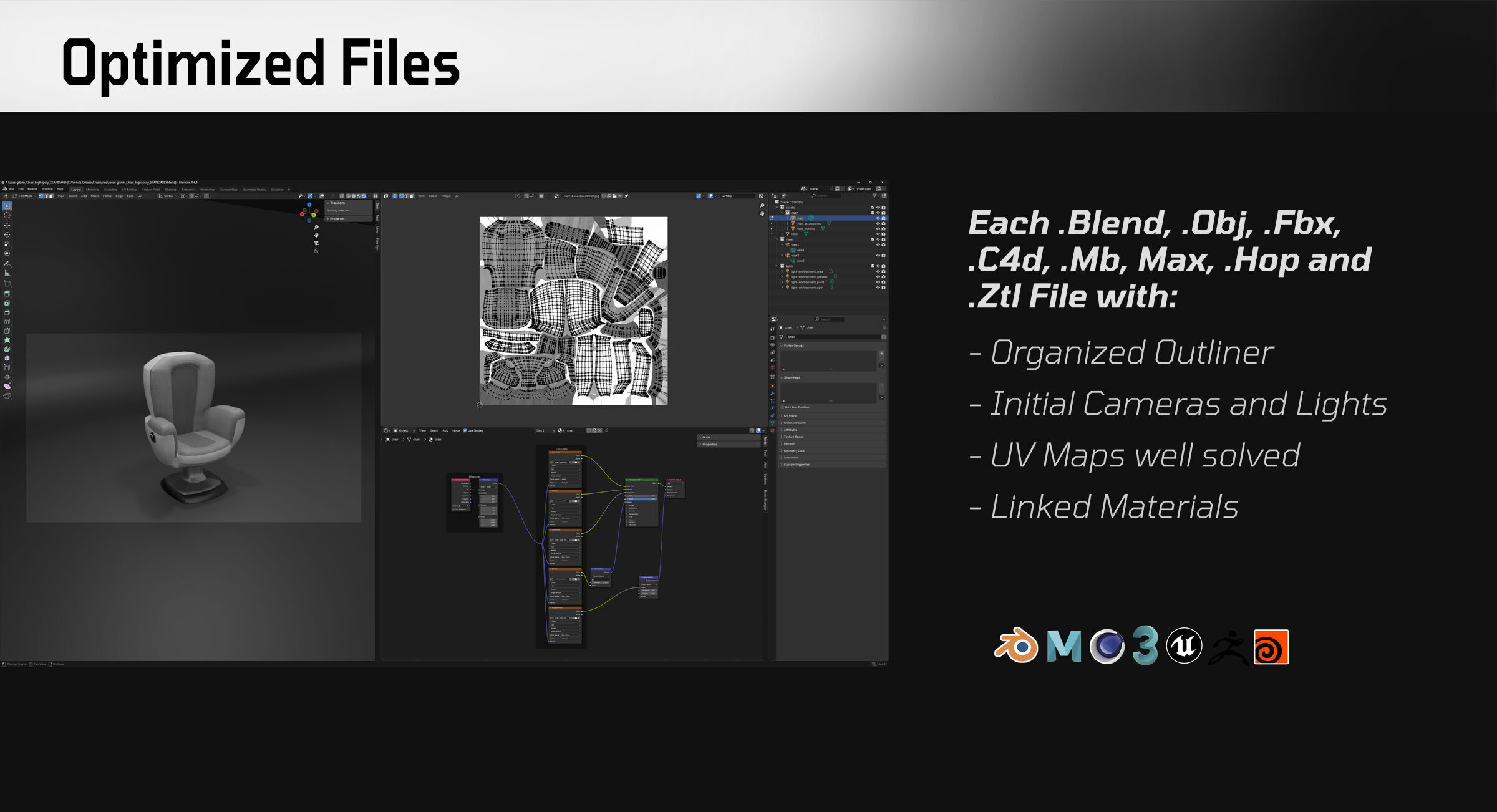Activate the Measure tool

[x=7, y=273]
